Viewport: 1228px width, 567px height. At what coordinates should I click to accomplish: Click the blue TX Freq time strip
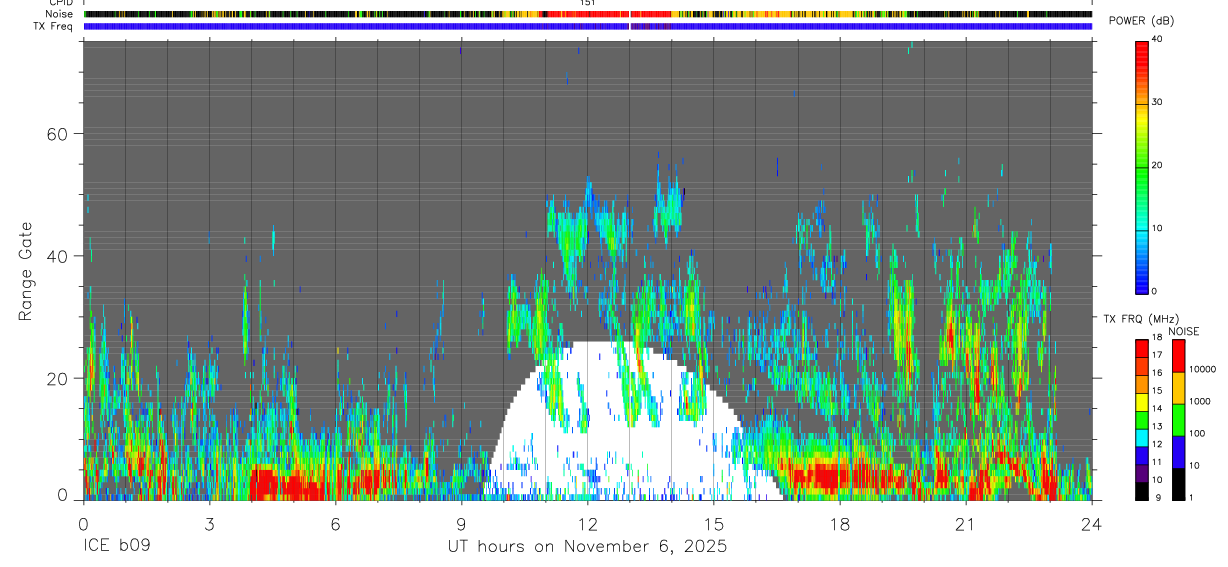tap(588, 26)
